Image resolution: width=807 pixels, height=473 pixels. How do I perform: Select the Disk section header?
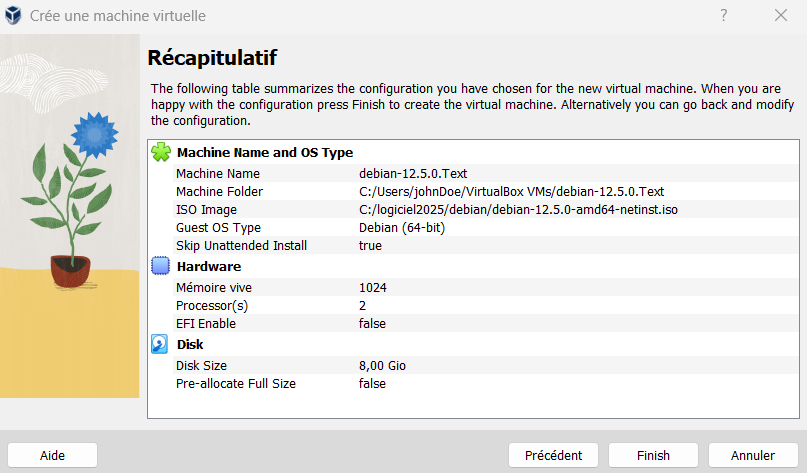click(190, 344)
